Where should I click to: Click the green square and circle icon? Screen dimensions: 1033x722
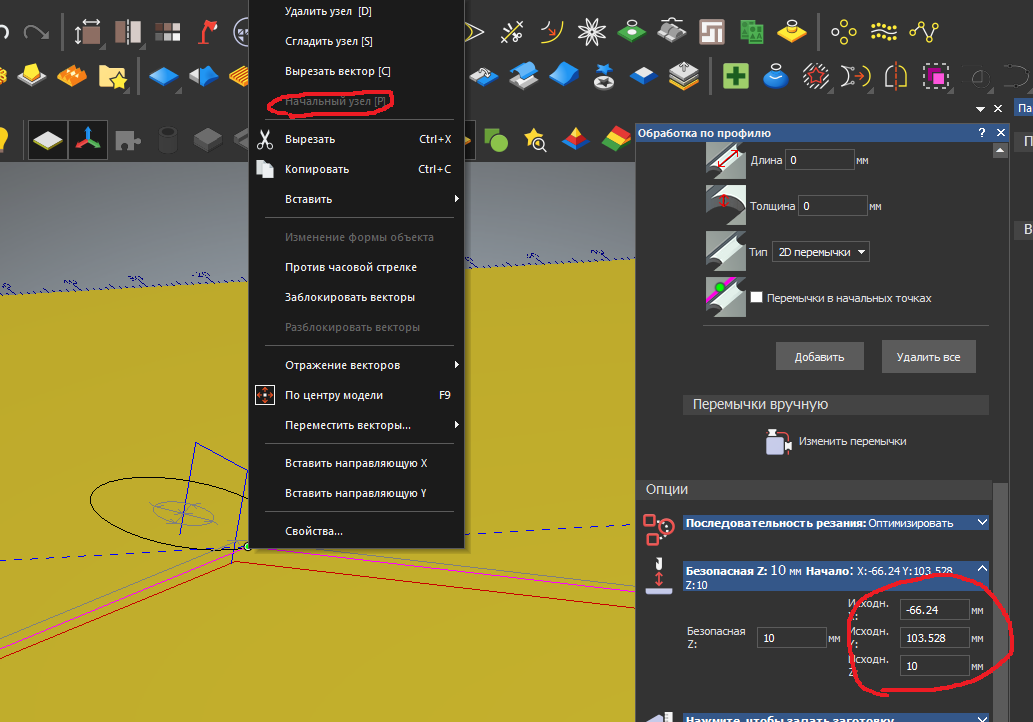pos(495,140)
